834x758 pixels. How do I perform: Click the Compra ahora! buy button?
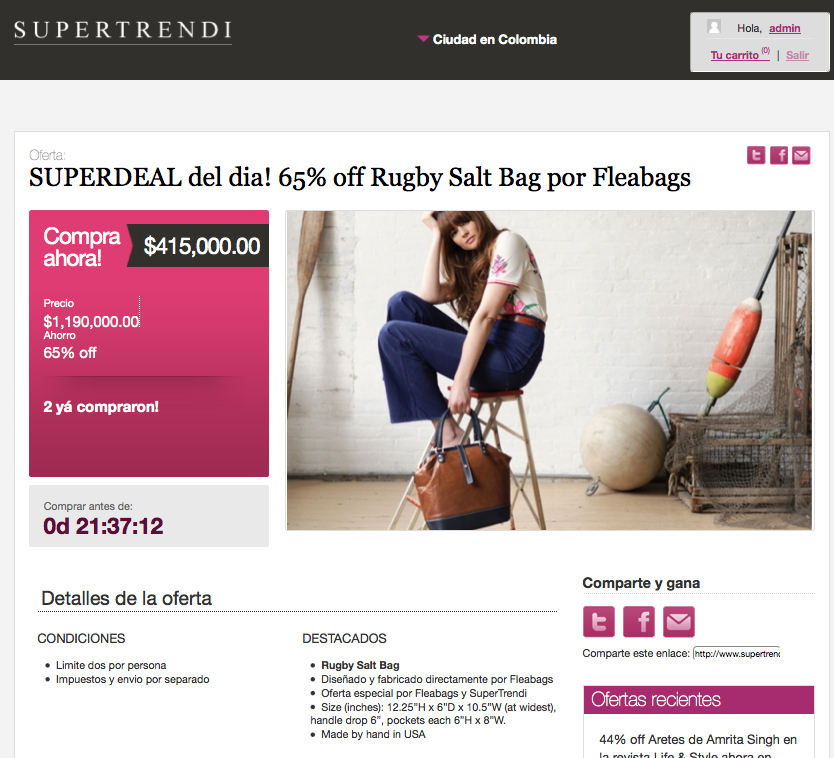pos(81,247)
